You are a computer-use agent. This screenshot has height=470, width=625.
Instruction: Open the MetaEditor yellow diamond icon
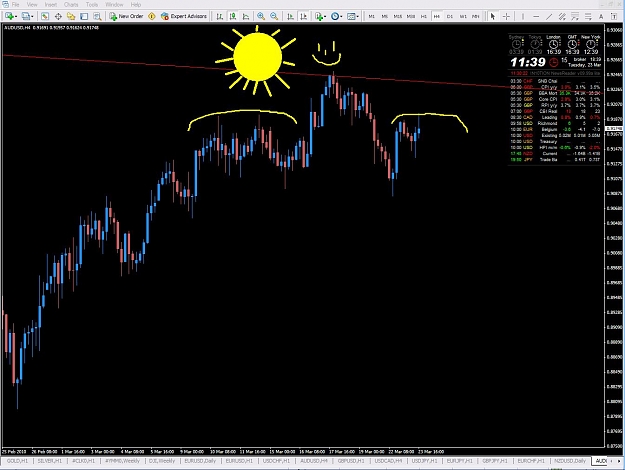151,16
